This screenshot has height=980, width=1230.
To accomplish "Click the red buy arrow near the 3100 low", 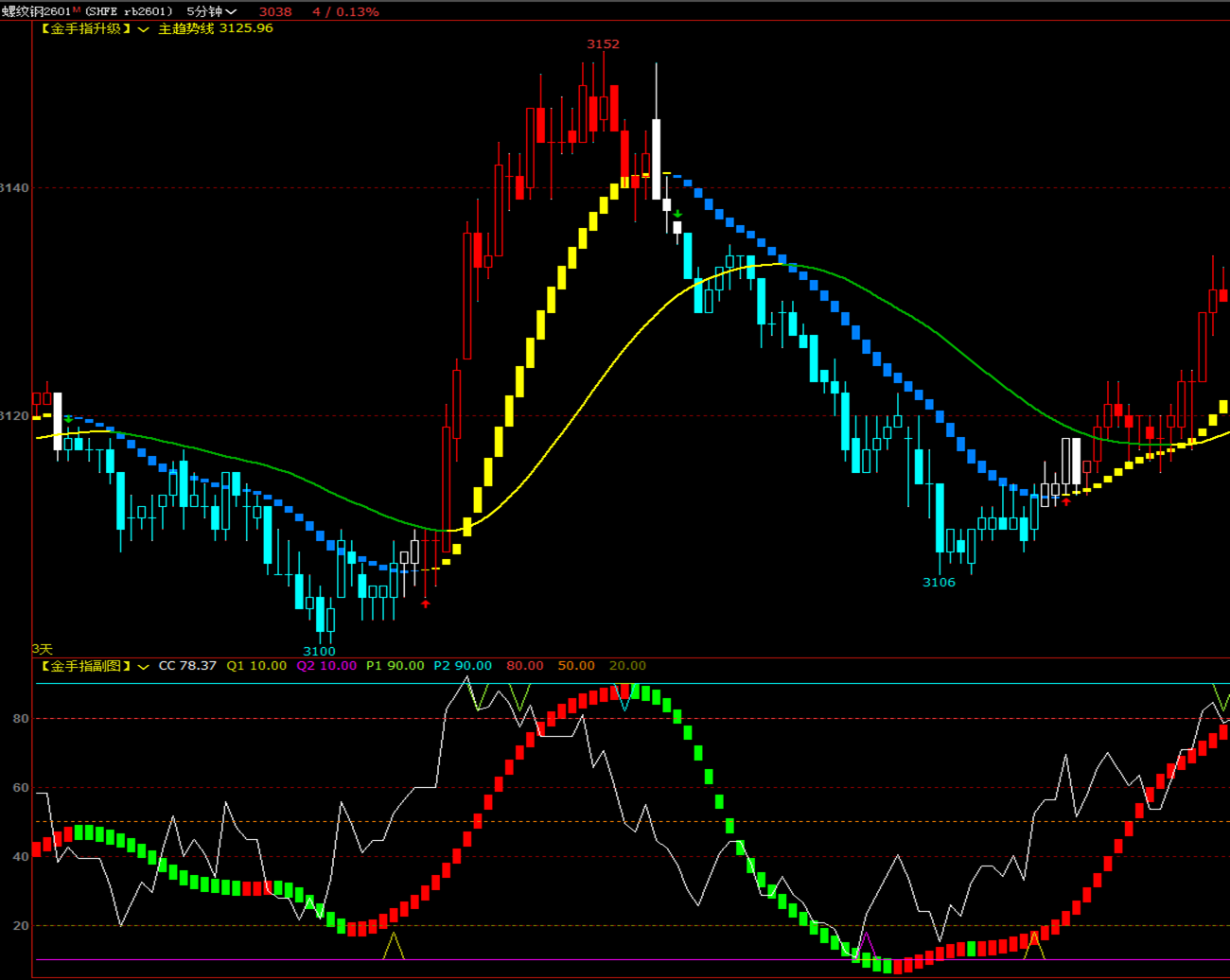I will tap(426, 604).
